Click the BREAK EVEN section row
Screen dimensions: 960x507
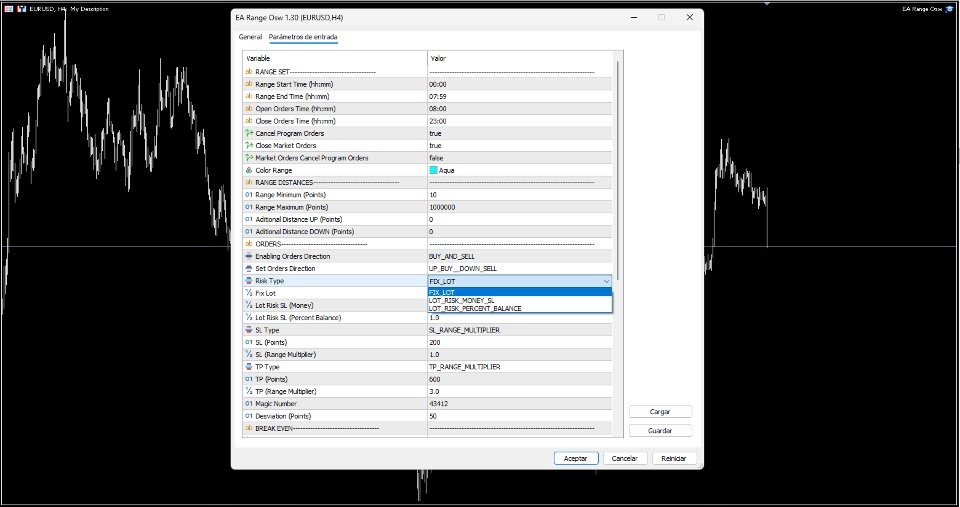coord(427,428)
